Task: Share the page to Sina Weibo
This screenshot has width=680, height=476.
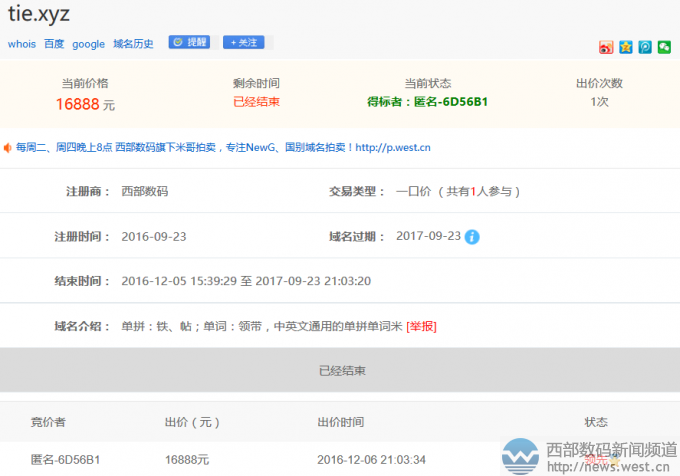Action: click(x=606, y=47)
